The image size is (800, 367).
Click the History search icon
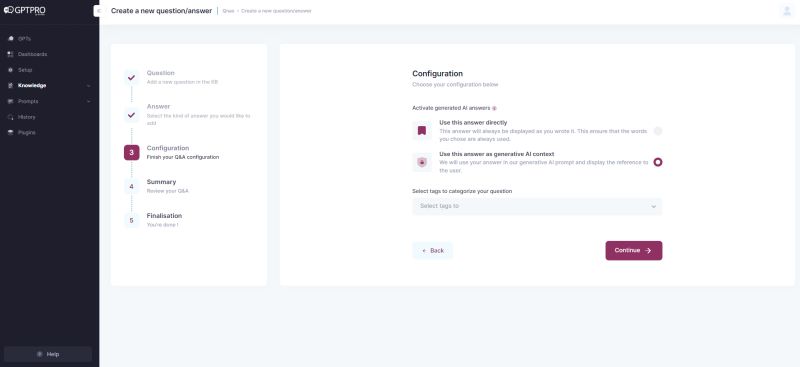coord(11,117)
